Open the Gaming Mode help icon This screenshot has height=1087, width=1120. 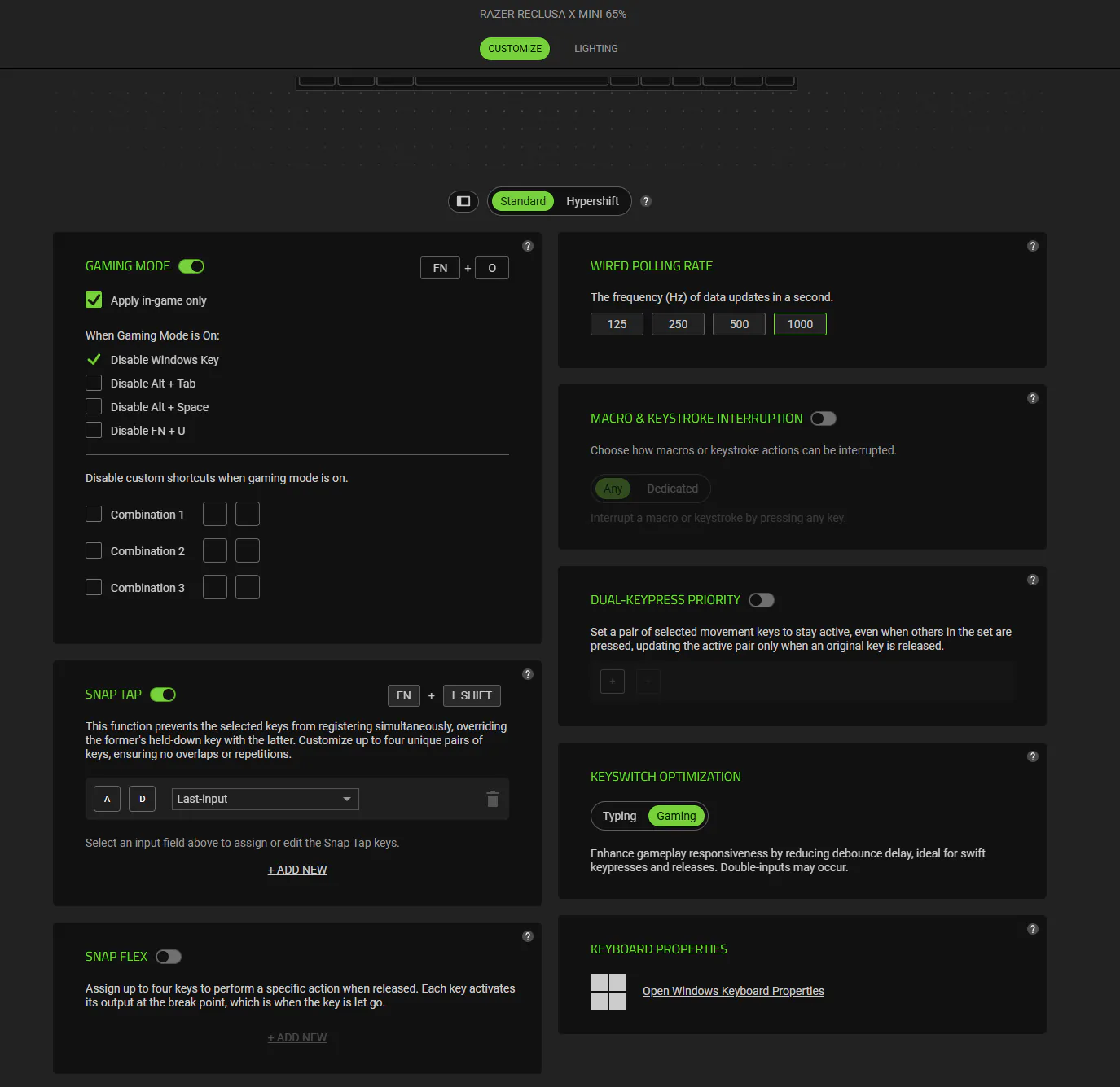(528, 246)
